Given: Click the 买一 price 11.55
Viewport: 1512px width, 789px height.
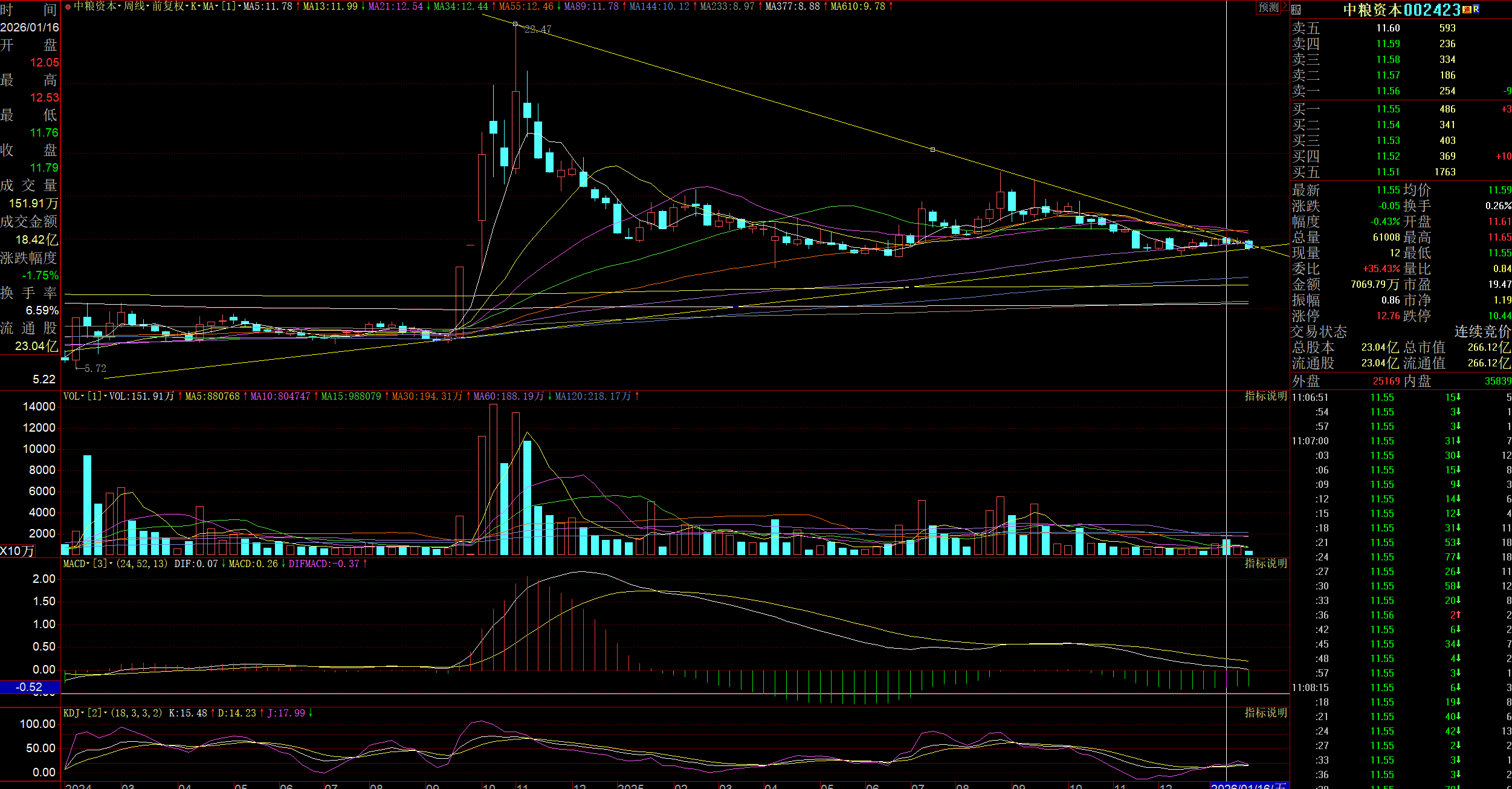Looking at the screenshot, I should [1388, 109].
